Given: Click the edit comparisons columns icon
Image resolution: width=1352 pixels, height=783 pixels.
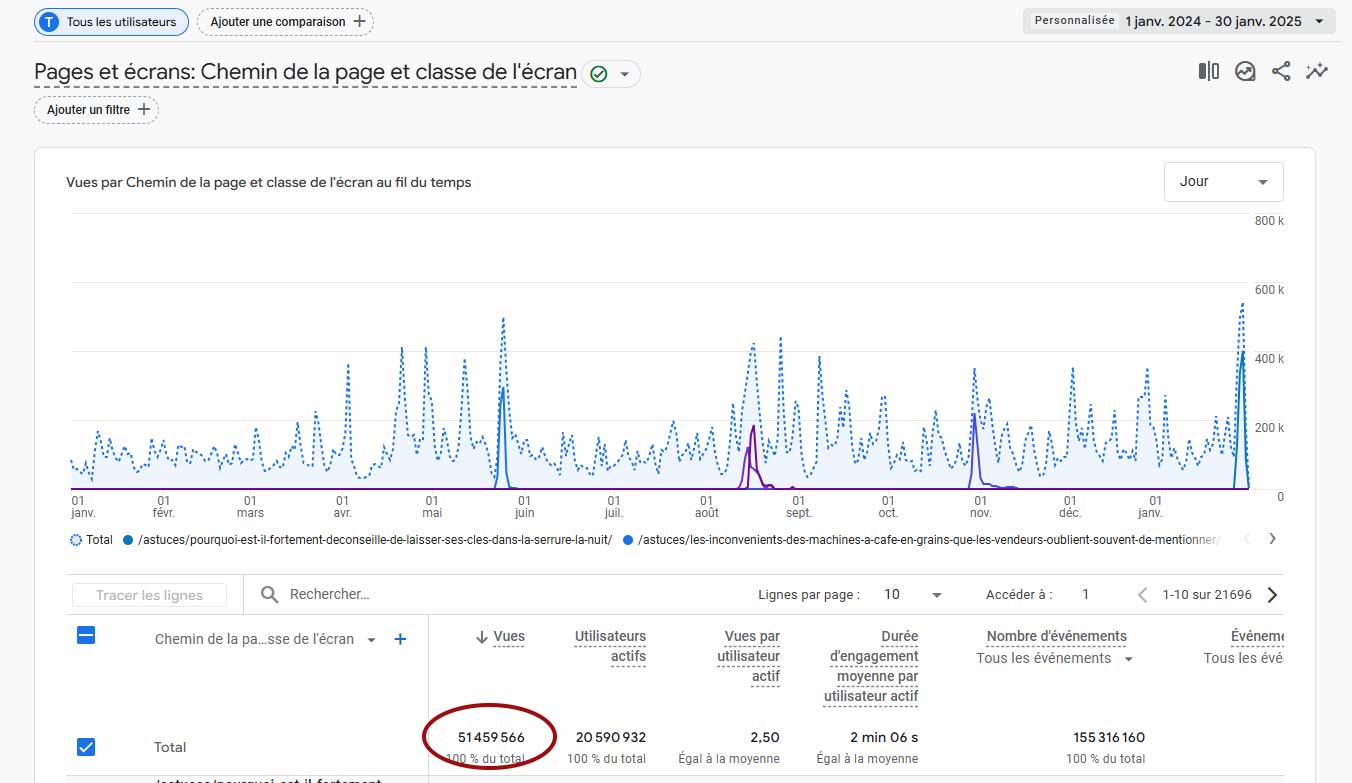Looking at the screenshot, I should click(1208, 71).
